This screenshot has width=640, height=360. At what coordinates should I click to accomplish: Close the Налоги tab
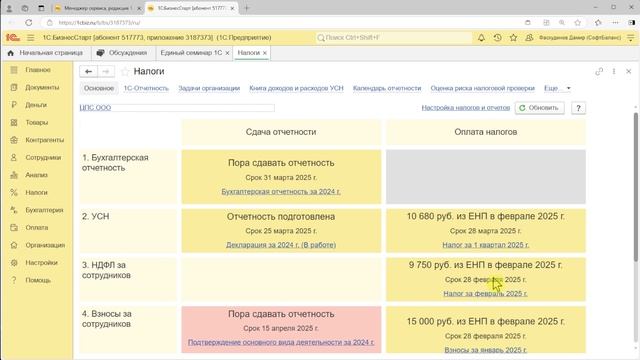(265, 53)
